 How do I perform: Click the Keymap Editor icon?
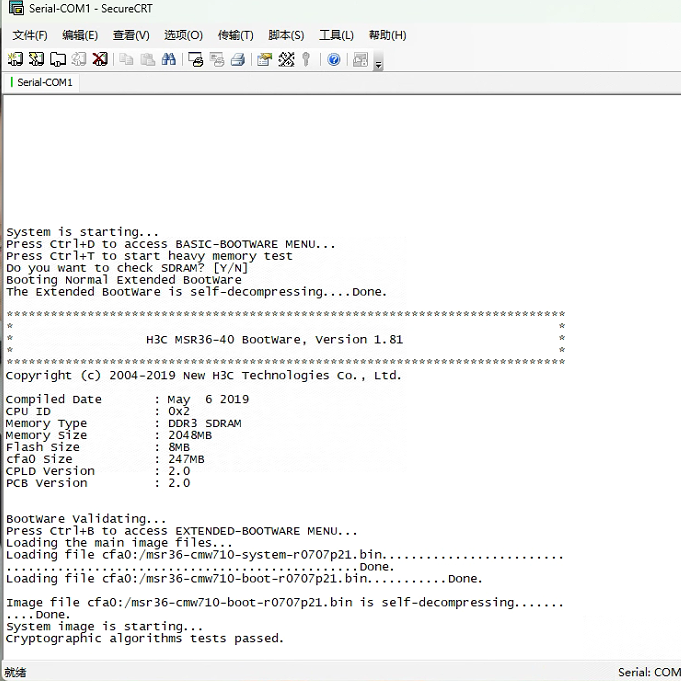click(286, 59)
